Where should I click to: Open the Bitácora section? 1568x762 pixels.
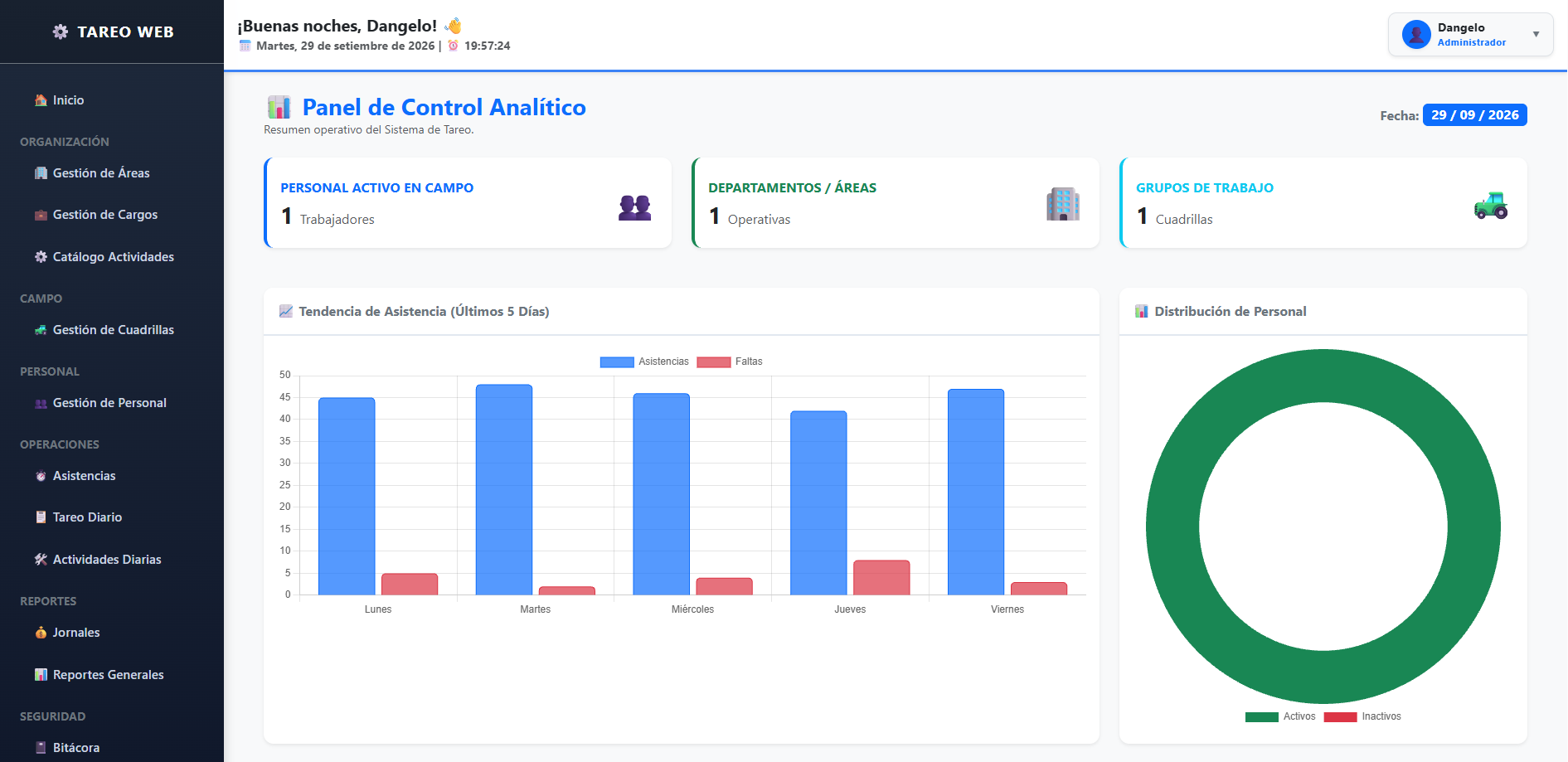tap(112, 748)
